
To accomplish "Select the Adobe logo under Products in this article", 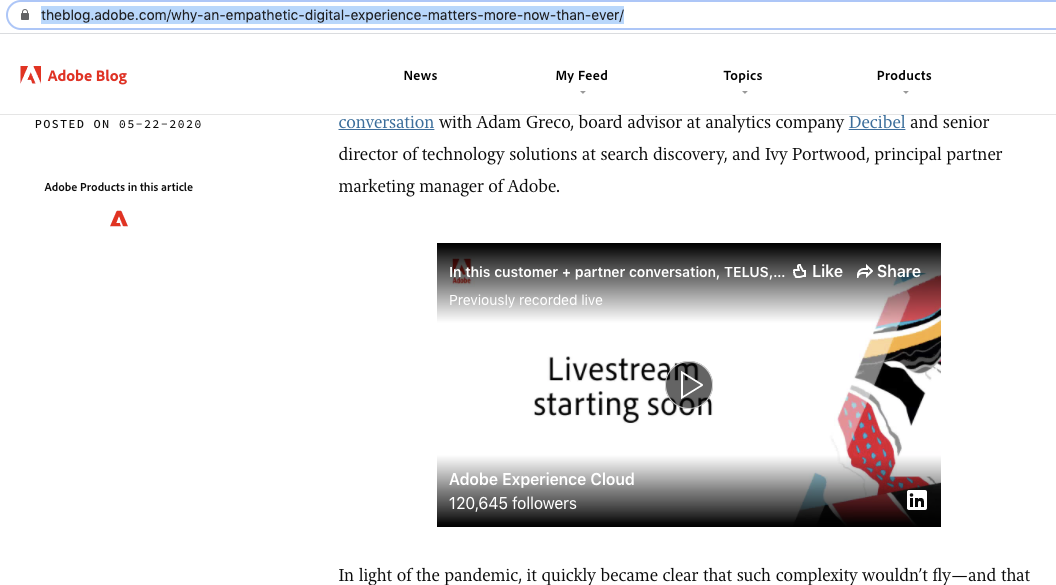I will (x=118, y=218).
